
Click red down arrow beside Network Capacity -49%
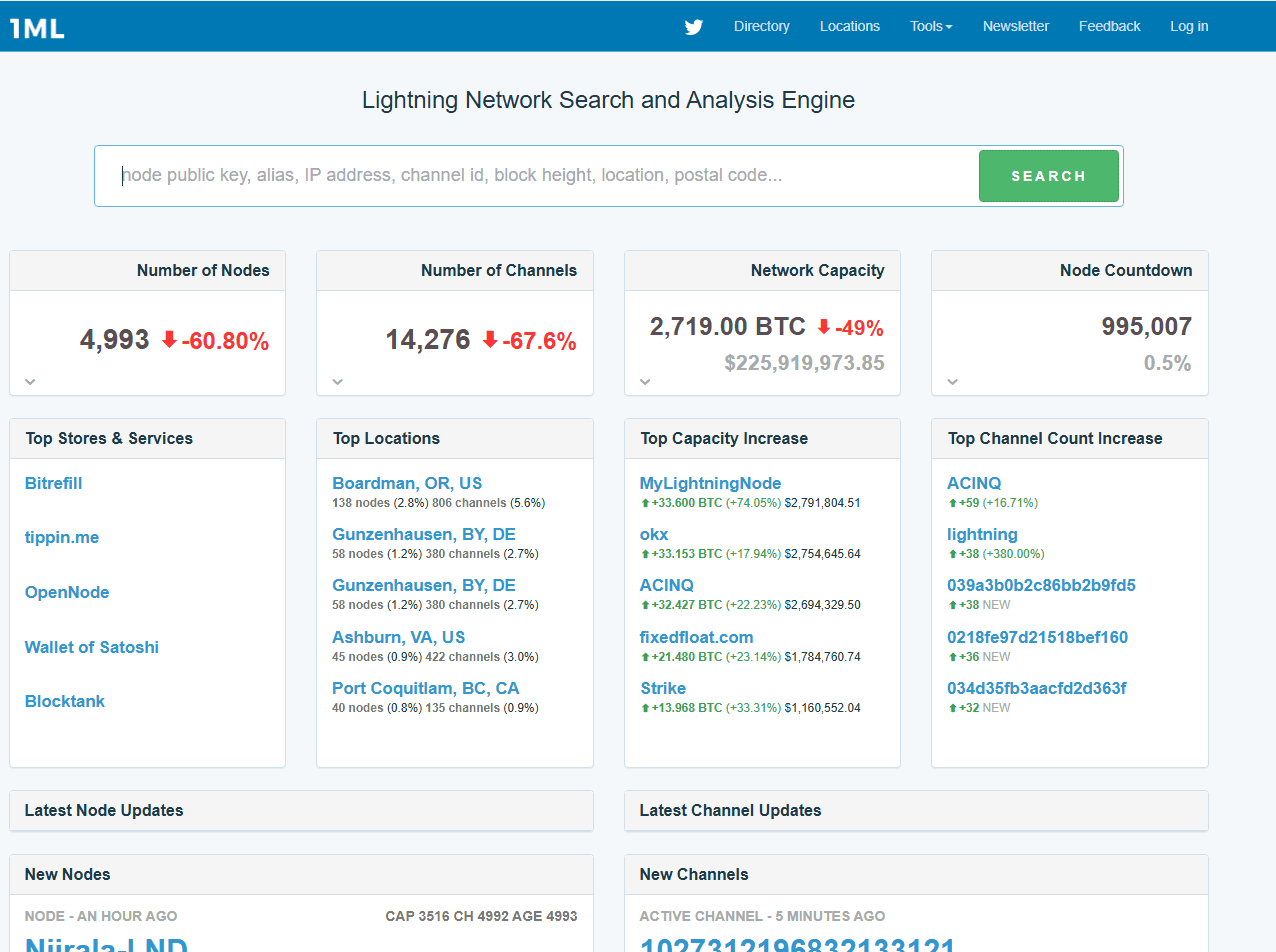(x=824, y=327)
